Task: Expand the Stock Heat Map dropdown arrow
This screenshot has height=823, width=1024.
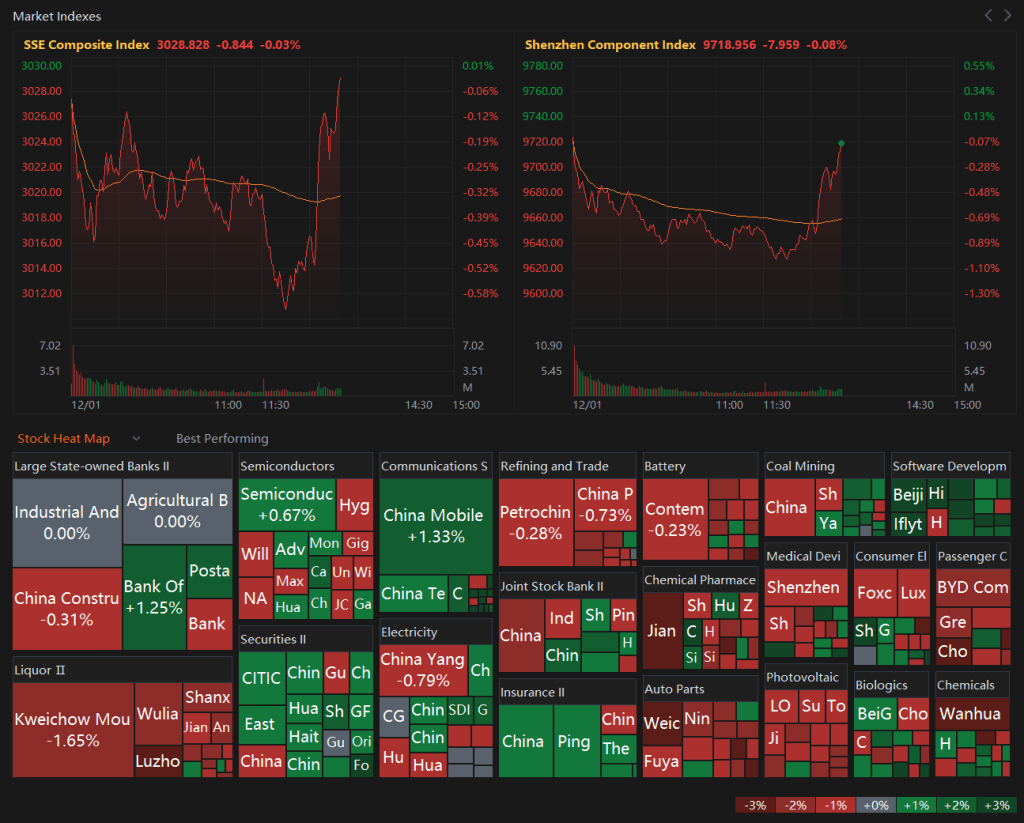Action: (x=137, y=439)
